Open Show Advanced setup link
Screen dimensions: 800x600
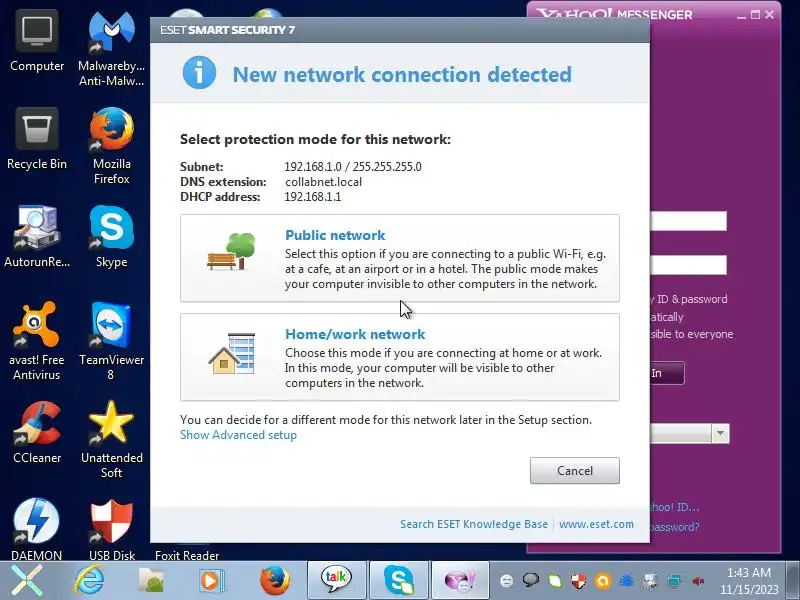(238, 435)
